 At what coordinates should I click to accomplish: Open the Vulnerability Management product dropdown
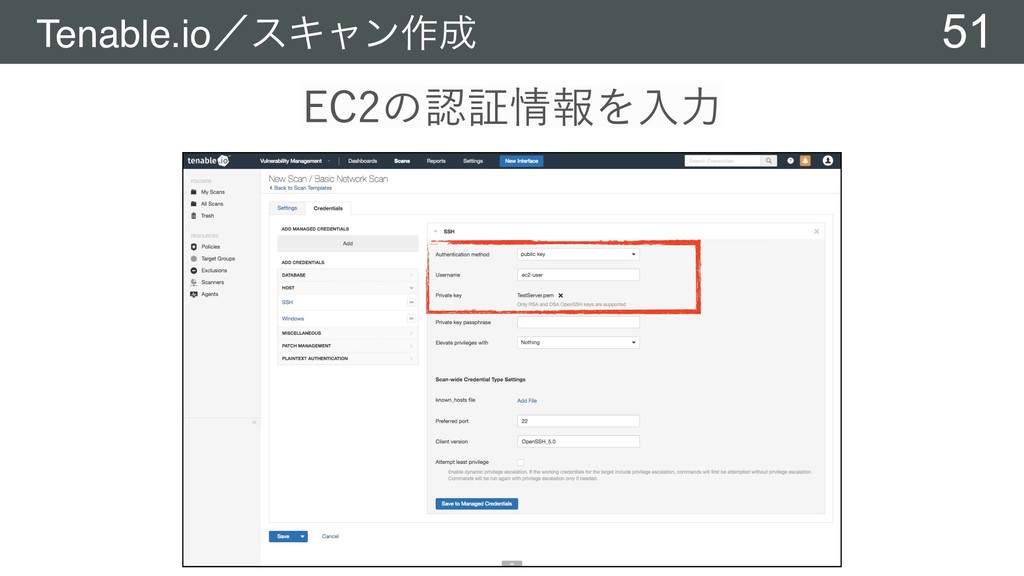[295, 161]
